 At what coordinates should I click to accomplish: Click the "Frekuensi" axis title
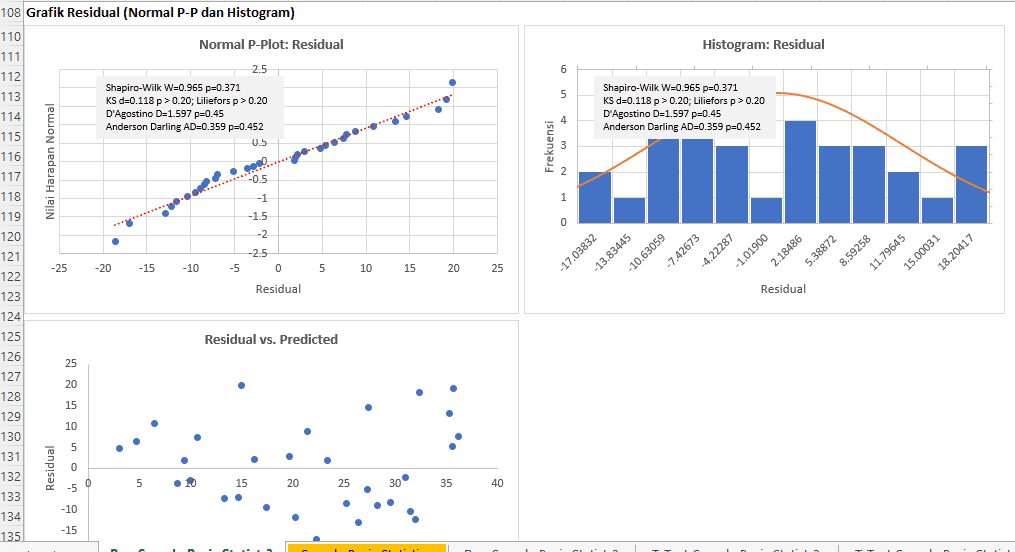549,149
